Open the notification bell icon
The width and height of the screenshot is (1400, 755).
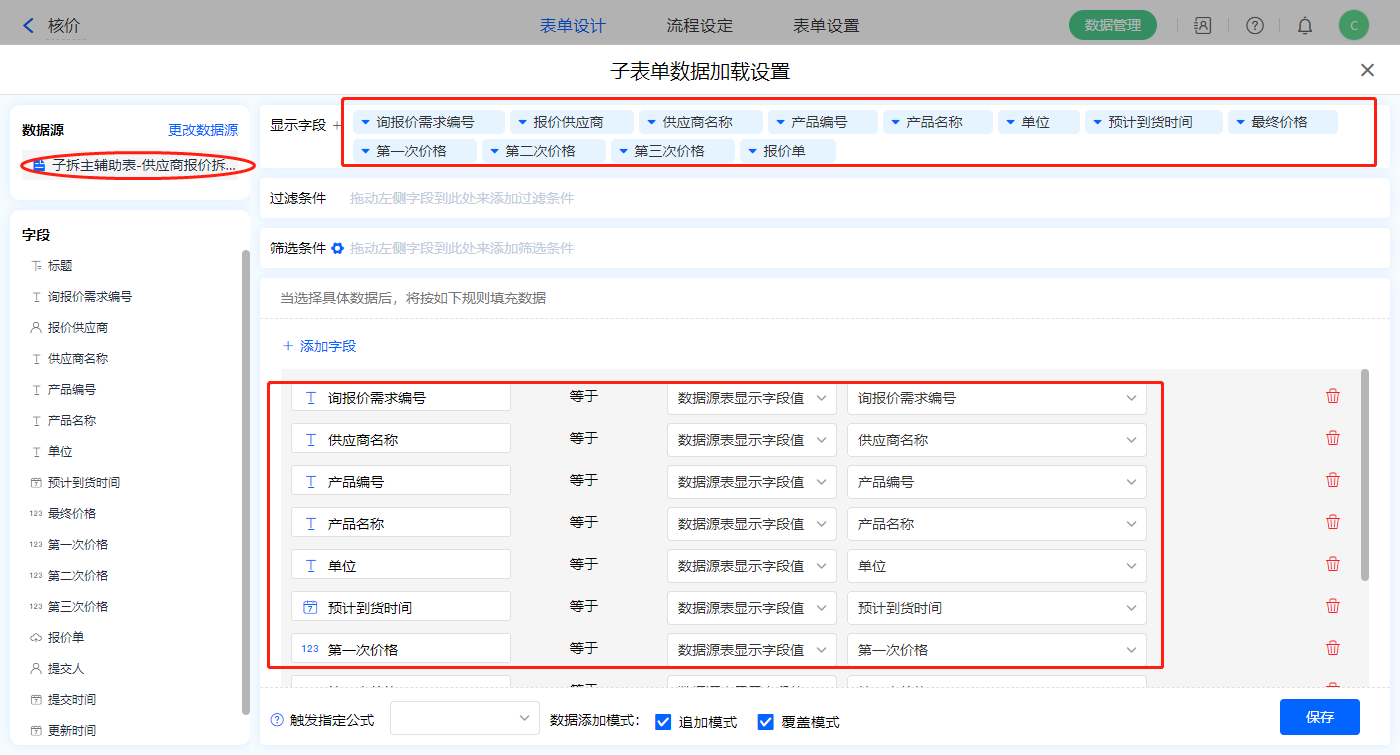(x=1304, y=26)
